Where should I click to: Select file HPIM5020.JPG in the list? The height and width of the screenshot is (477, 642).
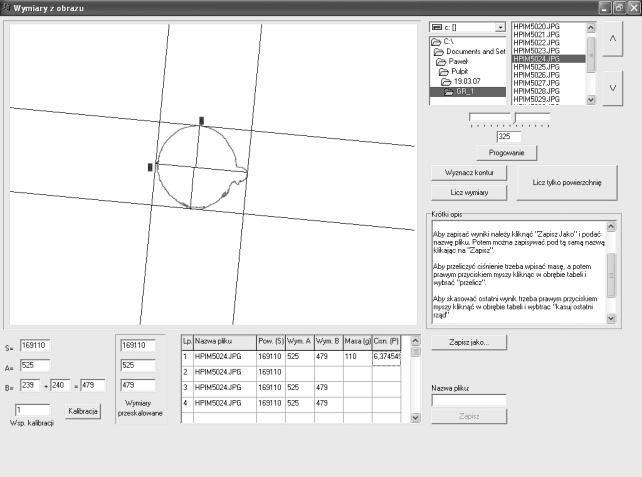click(537, 27)
